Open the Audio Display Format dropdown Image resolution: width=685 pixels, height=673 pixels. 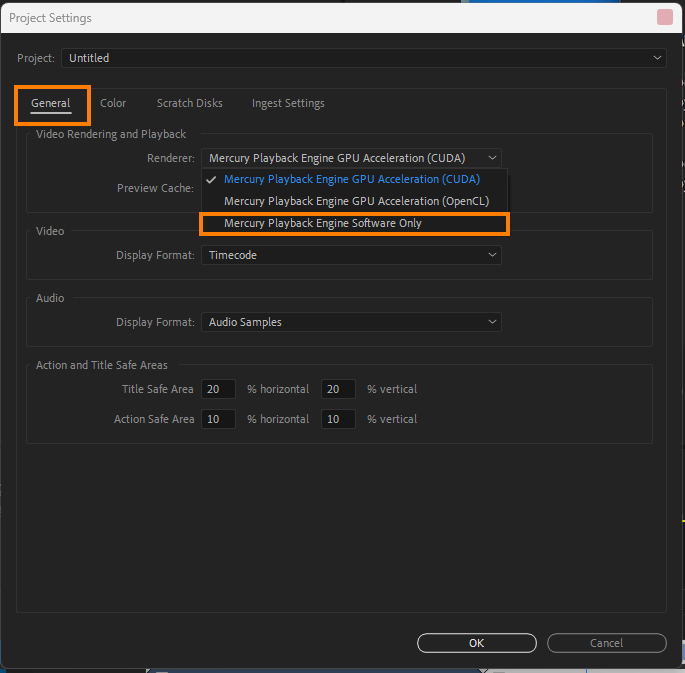(351, 322)
